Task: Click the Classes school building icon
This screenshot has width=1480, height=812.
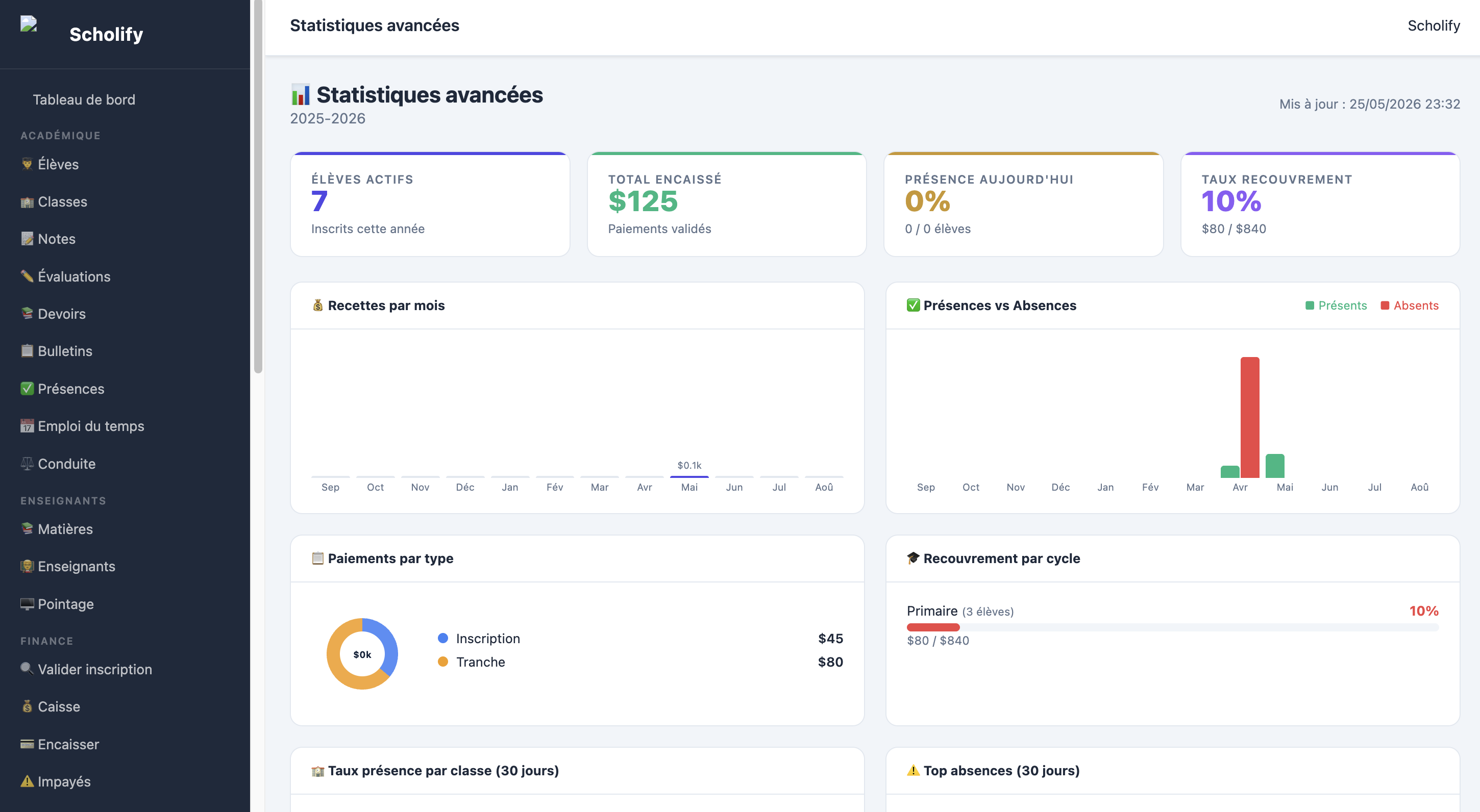Action: click(x=27, y=202)
